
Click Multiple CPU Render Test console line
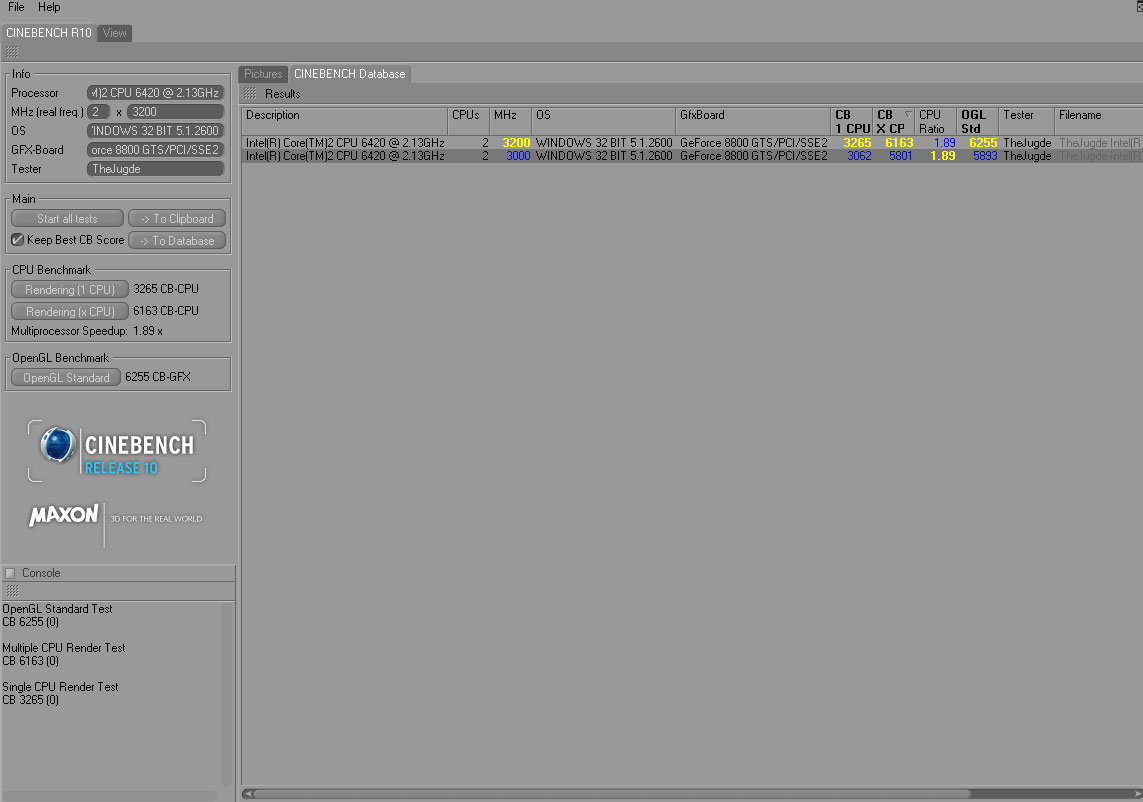(63, 648)
